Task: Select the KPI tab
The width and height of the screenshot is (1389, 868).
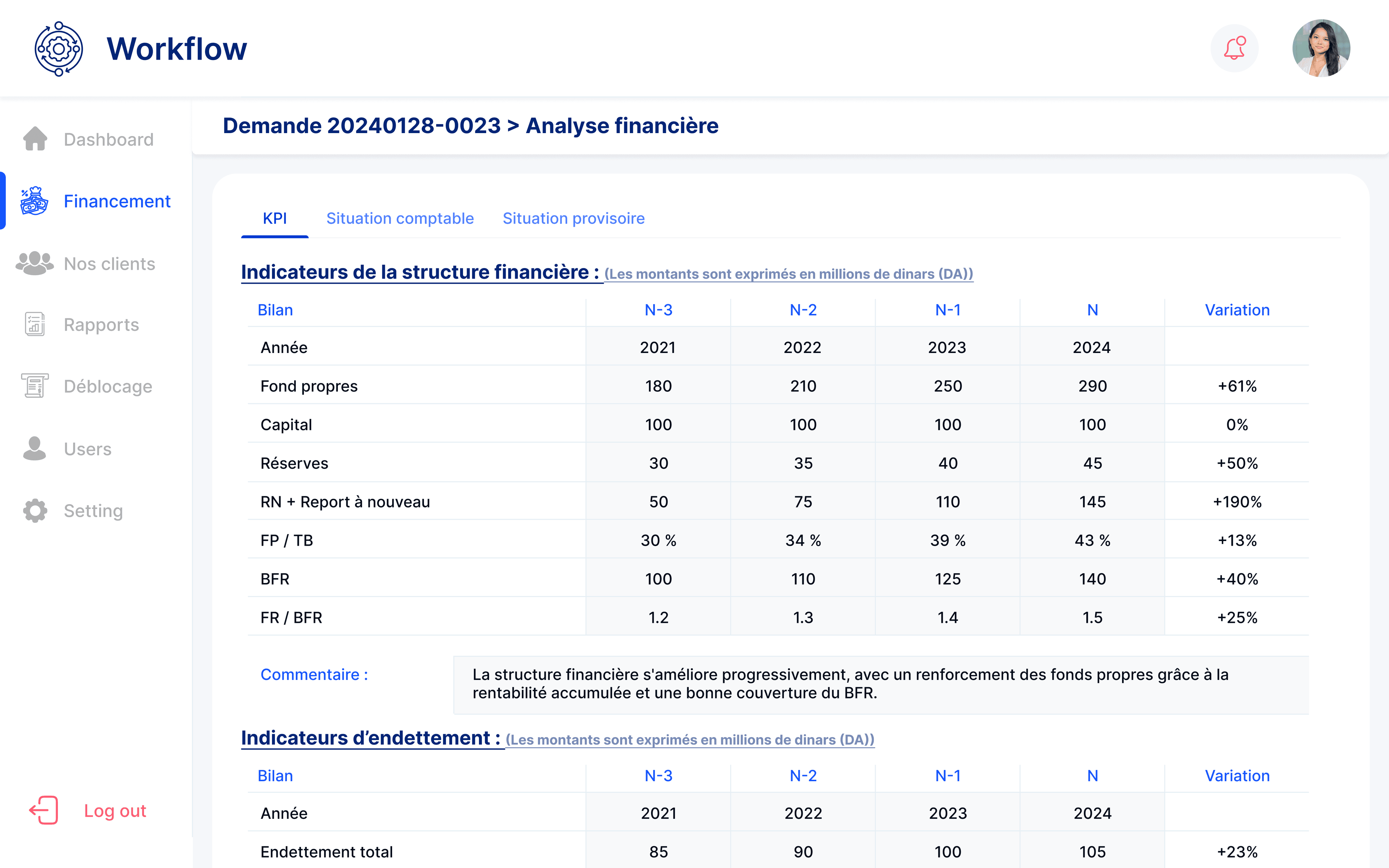Action: [274, 218]
